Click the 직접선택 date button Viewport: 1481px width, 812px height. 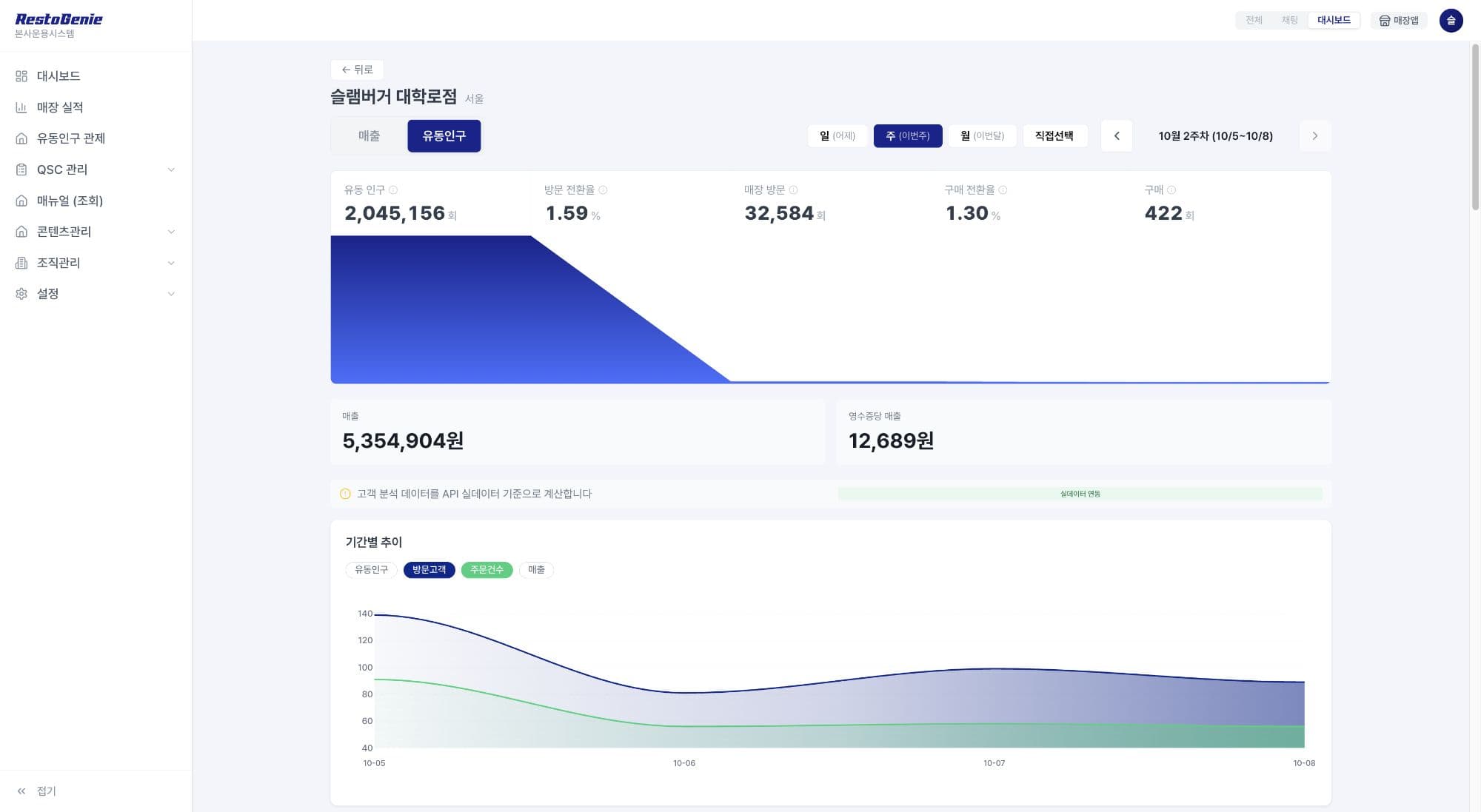(x=1054, y=136)
